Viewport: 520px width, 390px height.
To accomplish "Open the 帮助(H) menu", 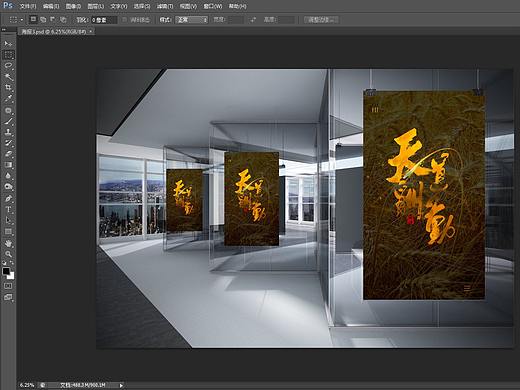I will click(x=237, y=6).
